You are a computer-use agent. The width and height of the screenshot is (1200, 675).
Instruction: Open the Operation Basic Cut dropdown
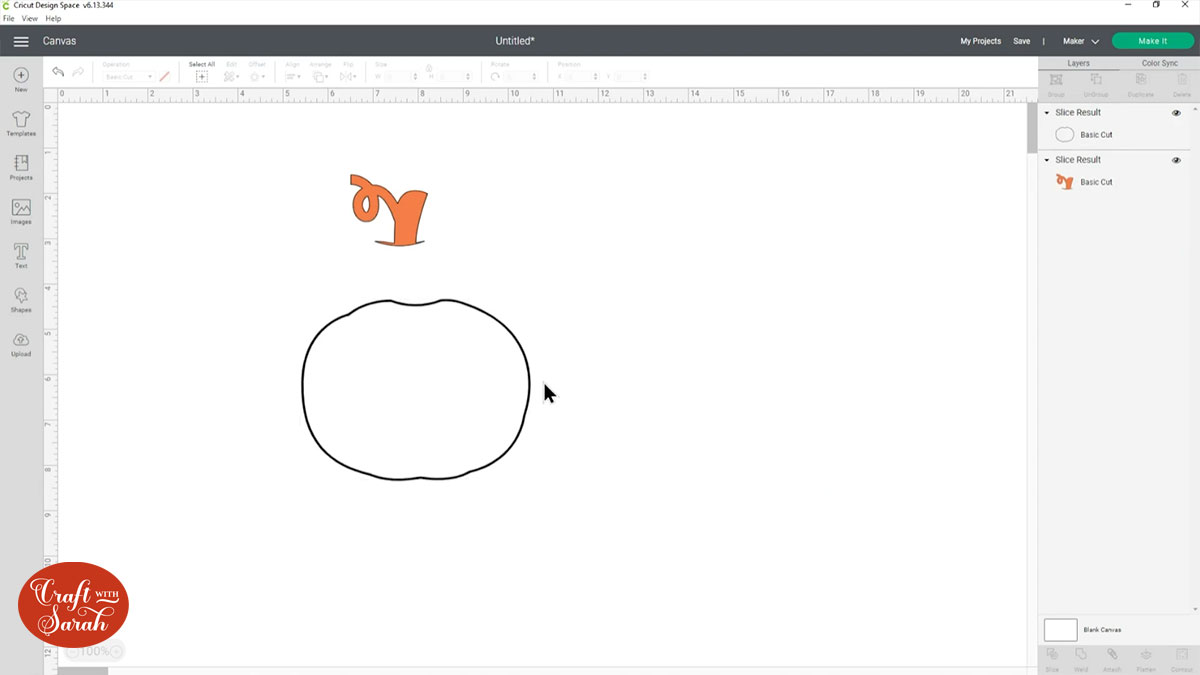pos(128,77)
